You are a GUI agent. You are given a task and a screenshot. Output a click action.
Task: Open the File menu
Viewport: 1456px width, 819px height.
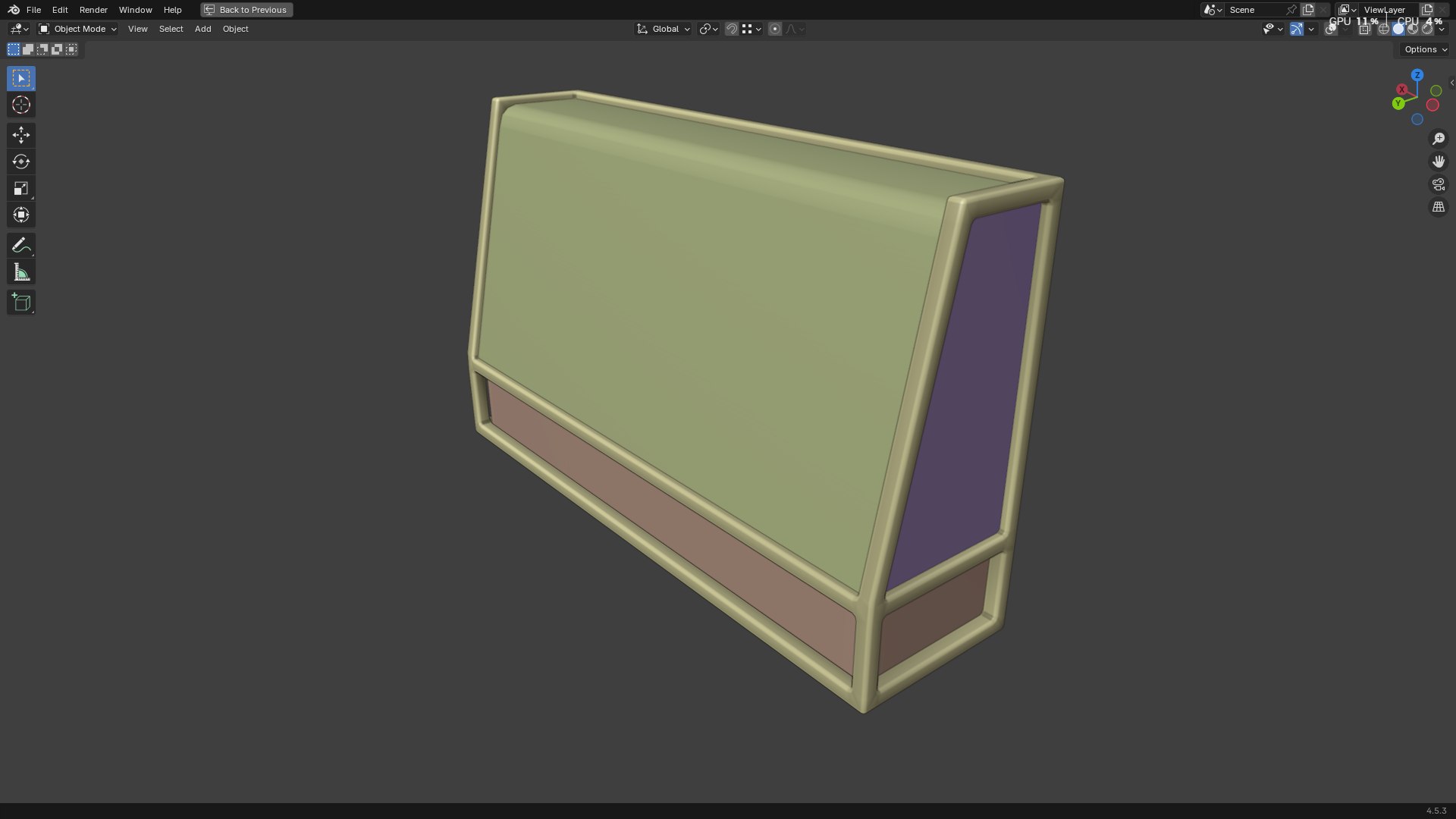point(33,10)
